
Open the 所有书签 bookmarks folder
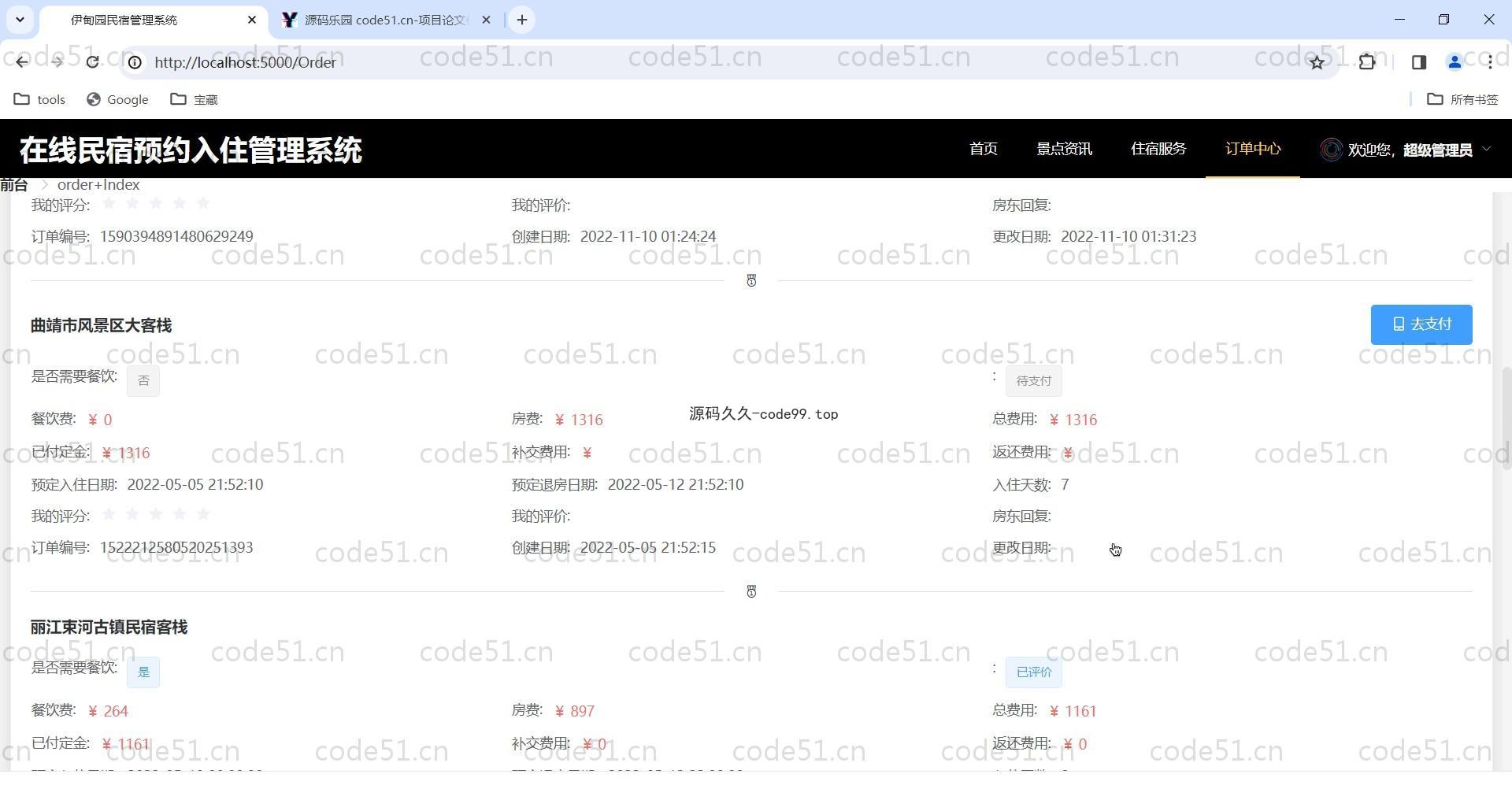[1462, 99]
